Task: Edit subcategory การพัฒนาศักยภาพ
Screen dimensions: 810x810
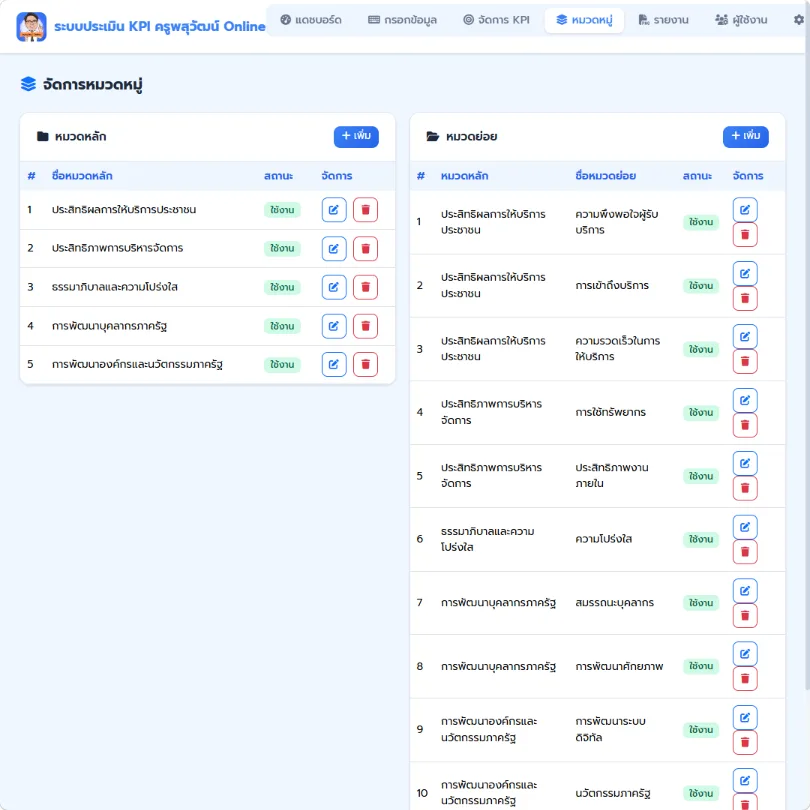Action: [x=745, y=653]
